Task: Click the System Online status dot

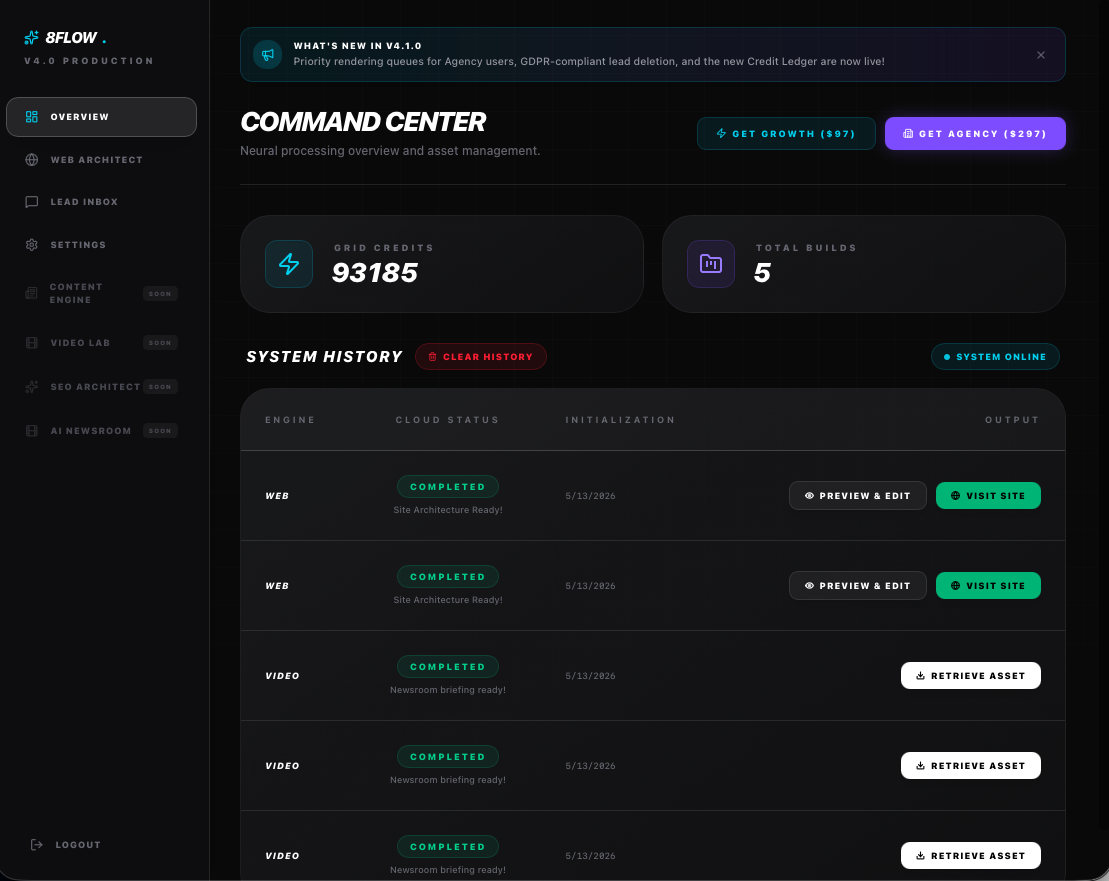Action: pyautogui.click(x=946, y=357)
